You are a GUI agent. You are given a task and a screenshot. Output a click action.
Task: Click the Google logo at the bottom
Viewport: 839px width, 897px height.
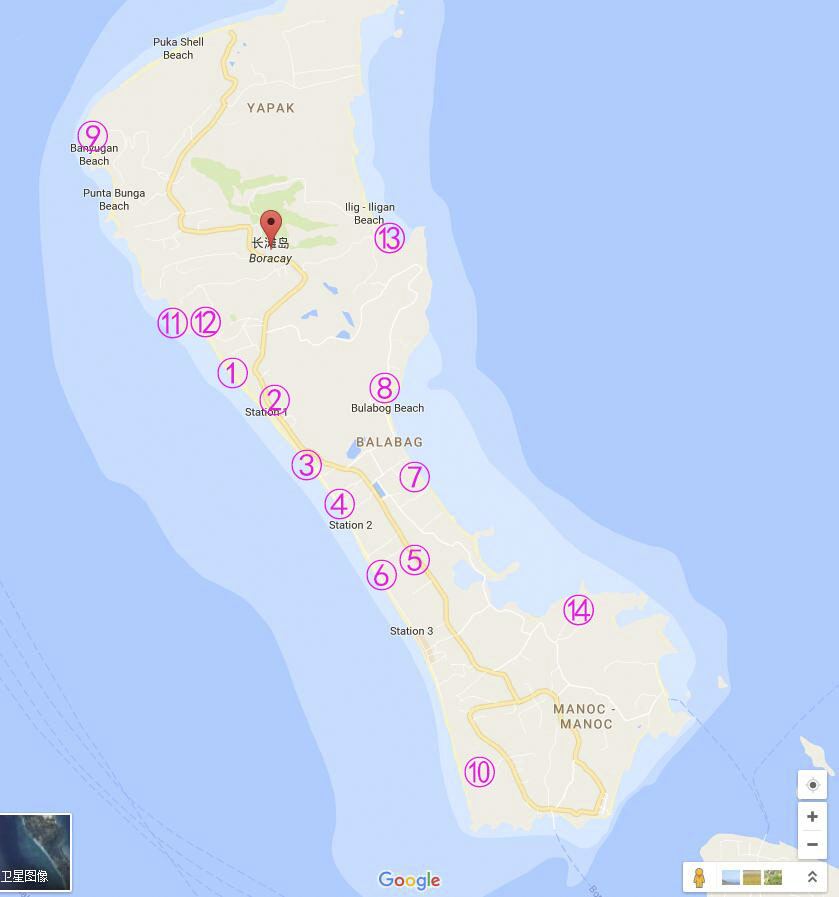(x=409, y=880)
